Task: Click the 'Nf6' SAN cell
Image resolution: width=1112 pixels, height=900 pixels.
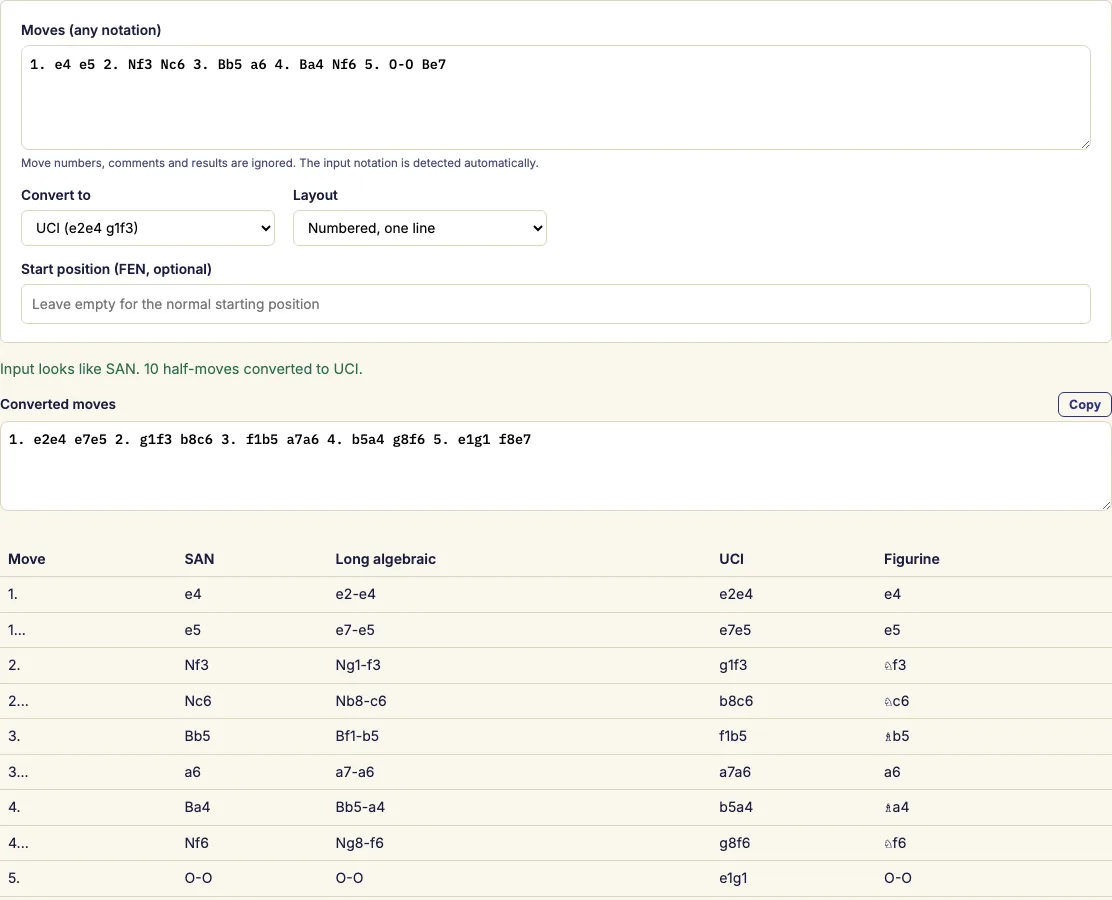Action: click(x=196, y=843)
